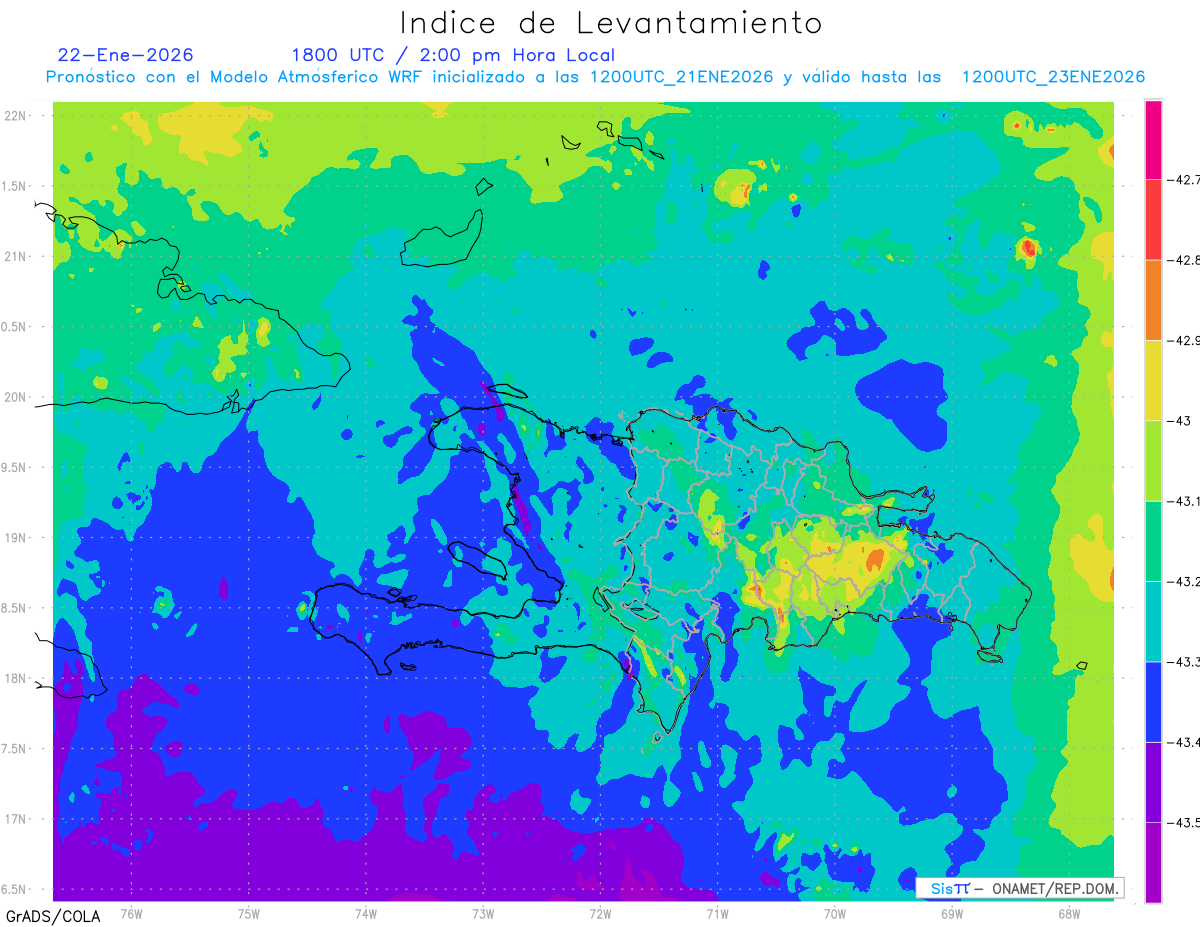The image size is (1200, 927).
Task: Click the title 'Indice de Levantamiento'
Action: pos(611,22)
